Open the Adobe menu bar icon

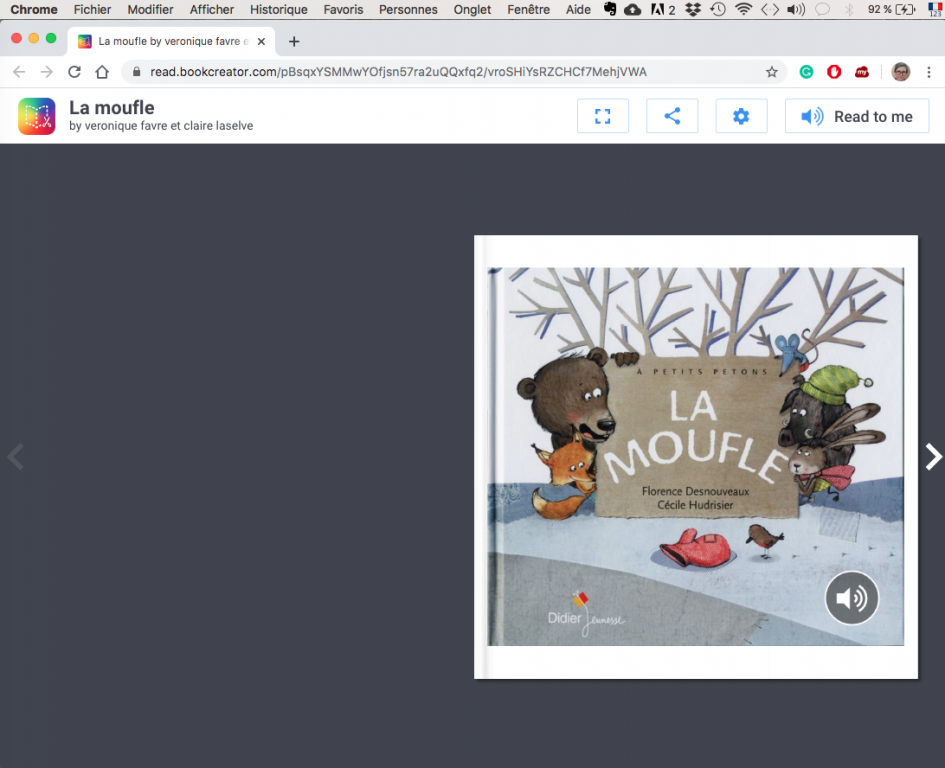[x=662, y=9]
